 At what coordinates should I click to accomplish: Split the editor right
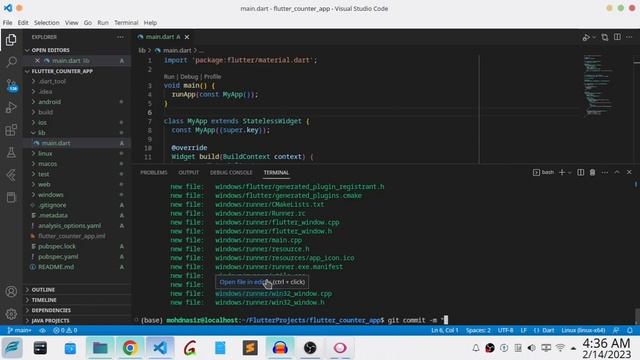pos(617,37)
